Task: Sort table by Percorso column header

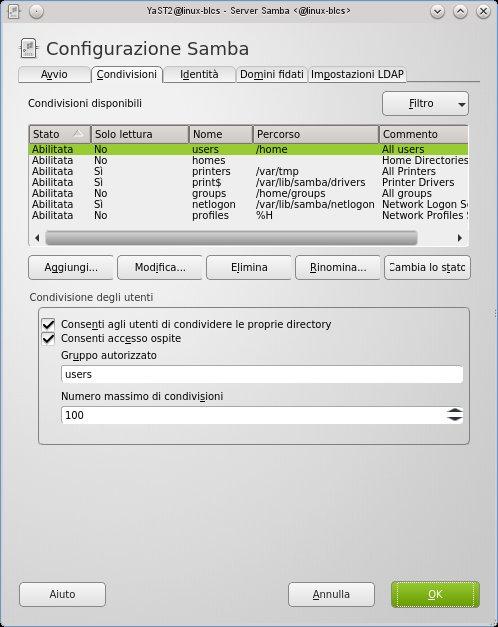Action: coord(316,134)
